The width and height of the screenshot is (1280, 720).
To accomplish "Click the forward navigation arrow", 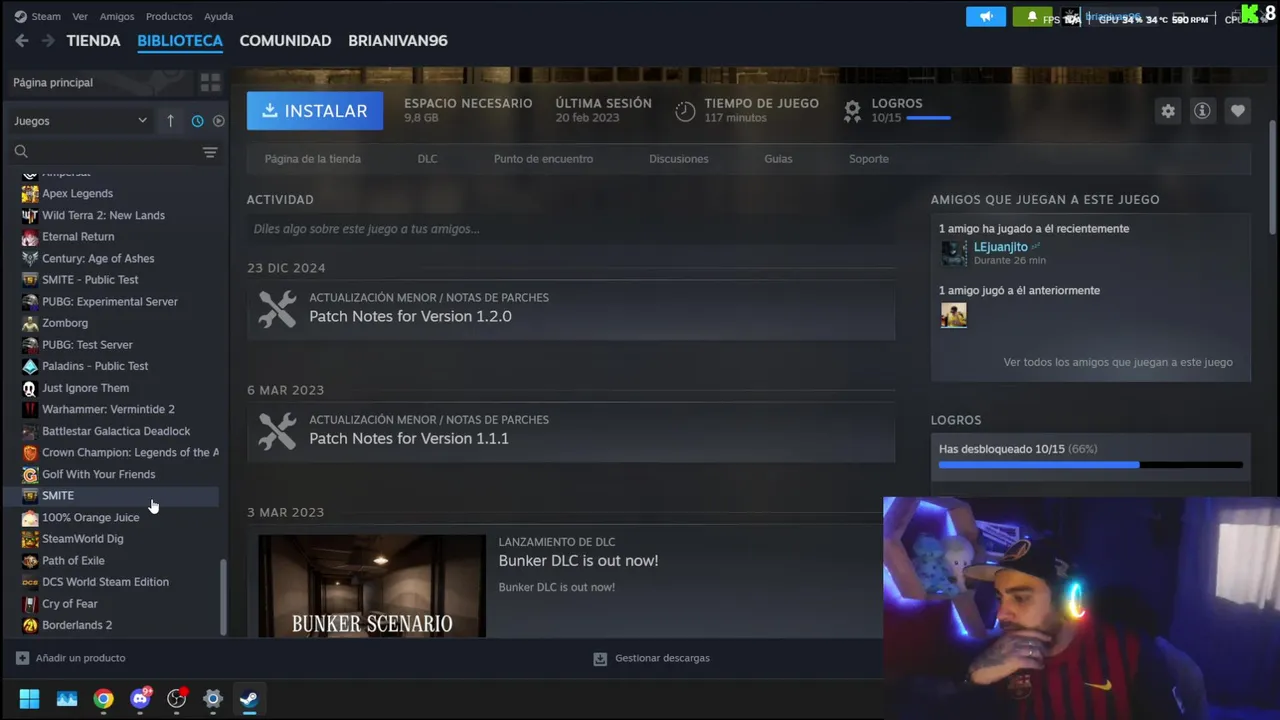I will [47, 41].
